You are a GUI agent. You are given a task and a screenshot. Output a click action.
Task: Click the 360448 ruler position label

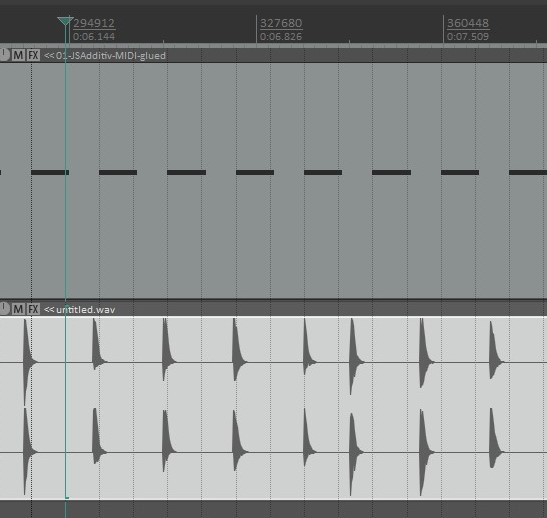tap(468, 23)
